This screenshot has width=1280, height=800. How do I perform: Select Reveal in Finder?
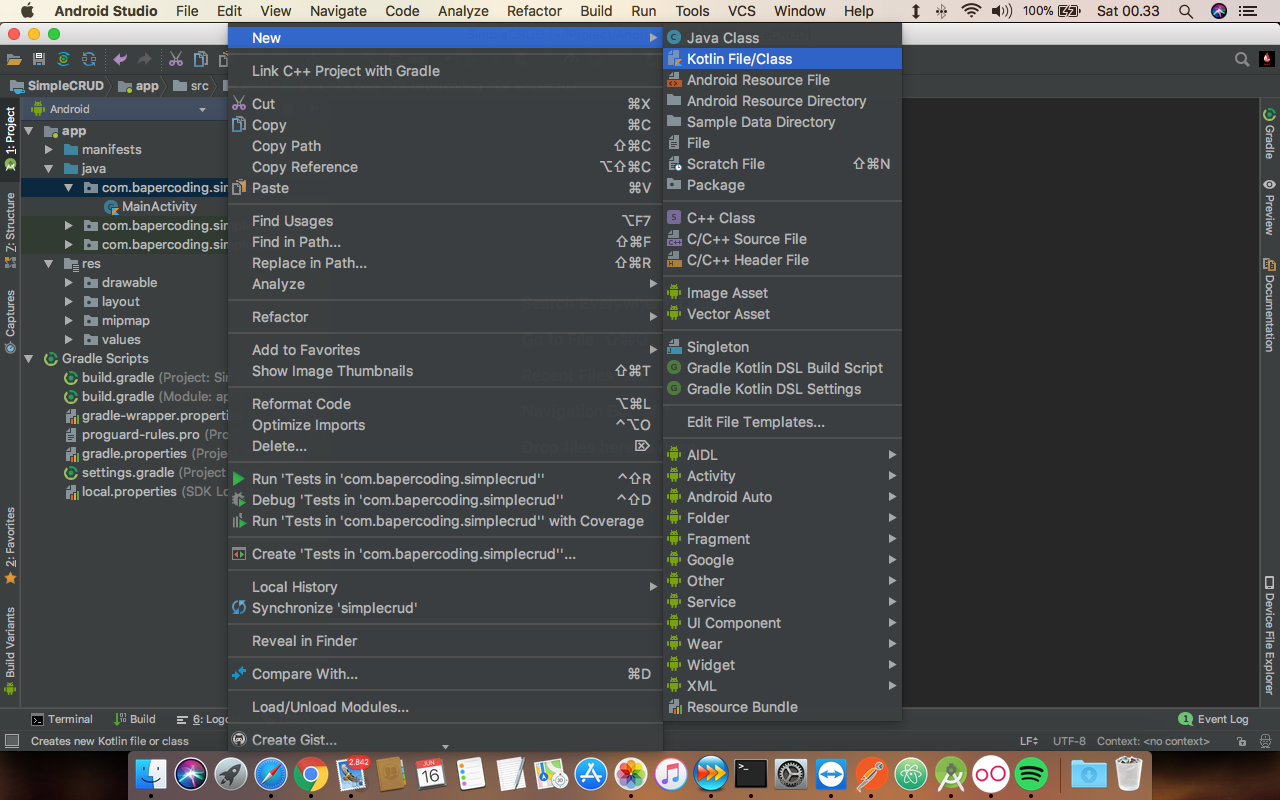tap(445, 641)
